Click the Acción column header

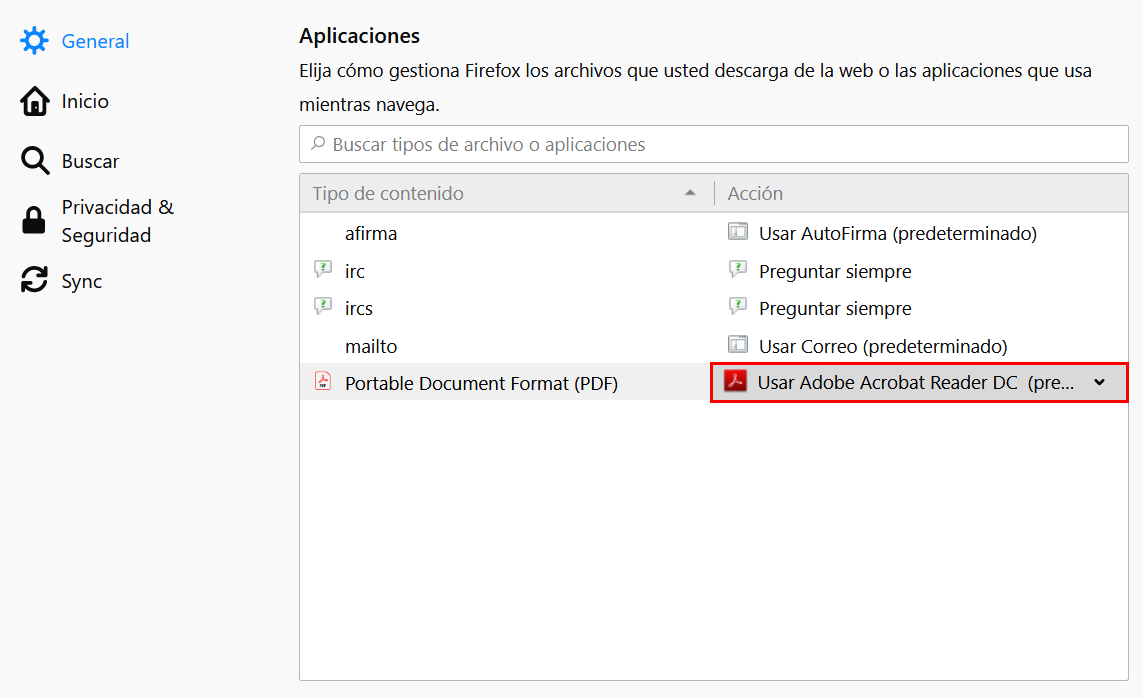click(x=755, y=193)
